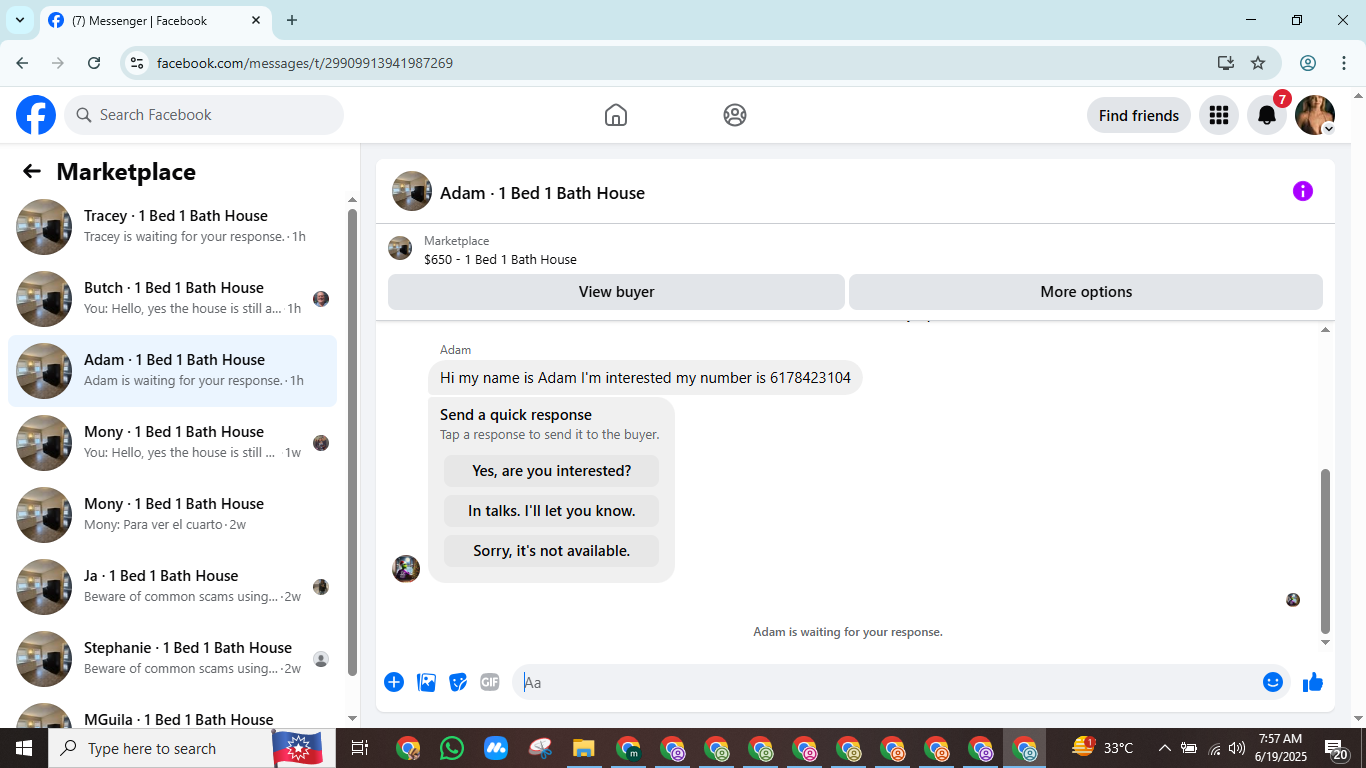Open notifications bell icon
Image resolution: width=1366 pixels, height=768 pixels.
(x=1267, y=115)
